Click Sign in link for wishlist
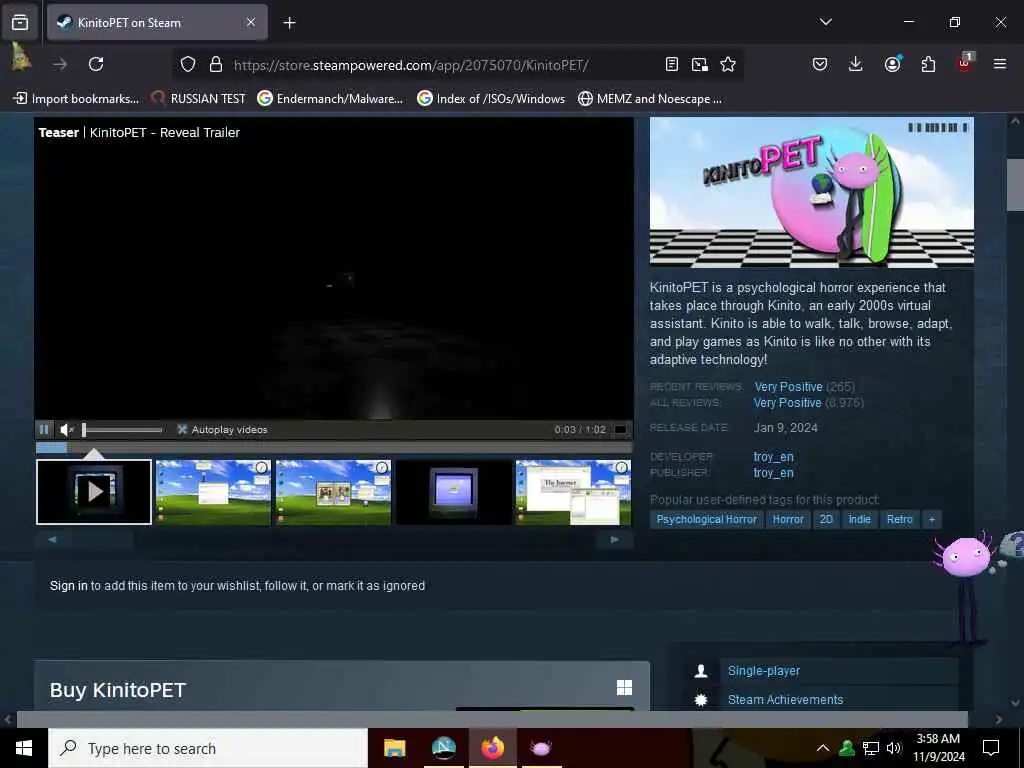1024x768 pixels. (x=69, y=586)
